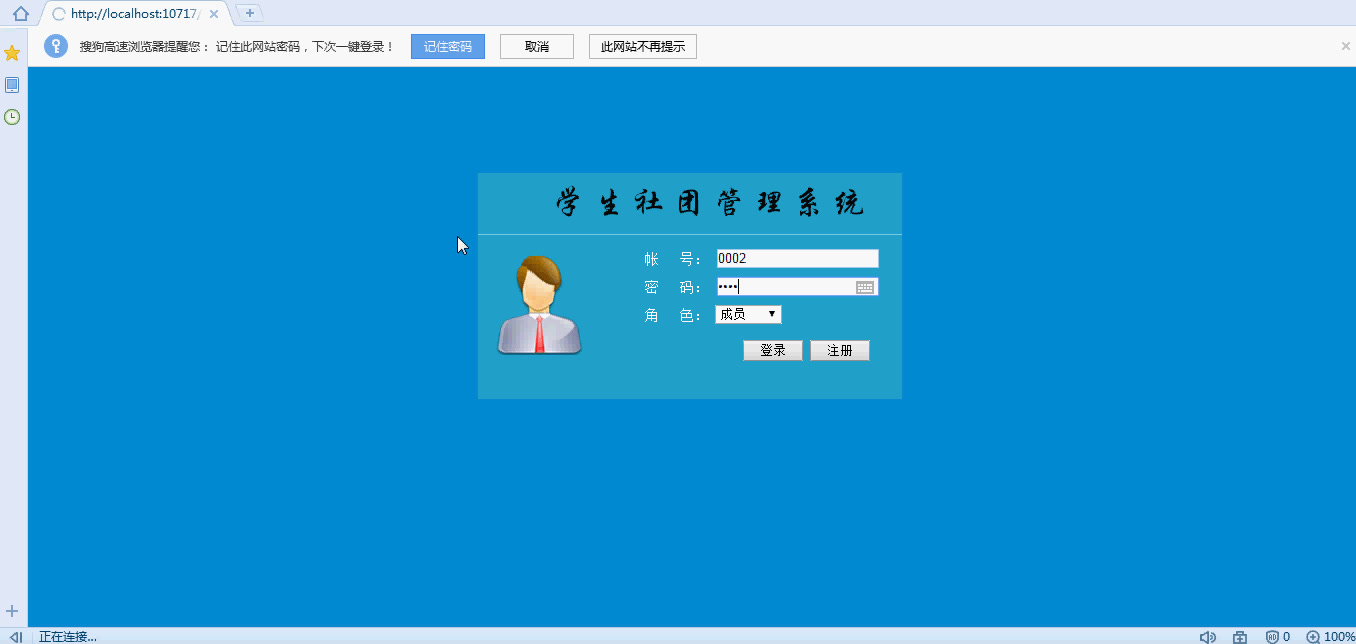
Task: Open browsing history via the clock icon
Action: (12, 116)
